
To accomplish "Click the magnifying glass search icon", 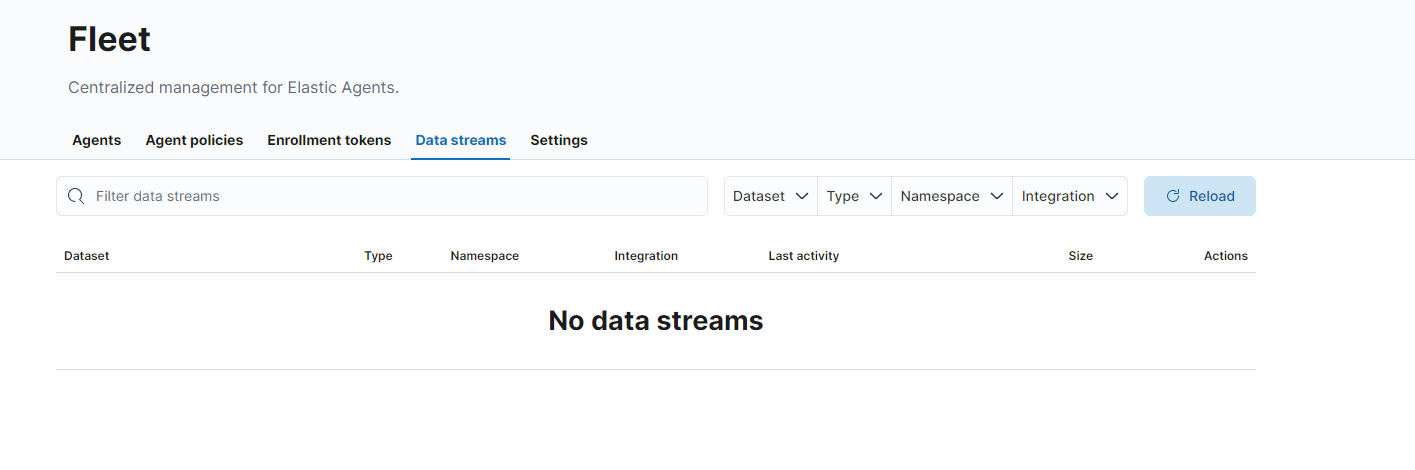I will 76,196.
